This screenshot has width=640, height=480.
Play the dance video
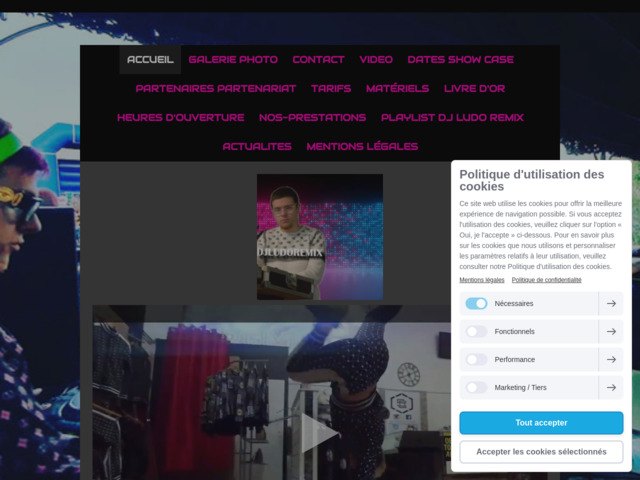[319, 432]
